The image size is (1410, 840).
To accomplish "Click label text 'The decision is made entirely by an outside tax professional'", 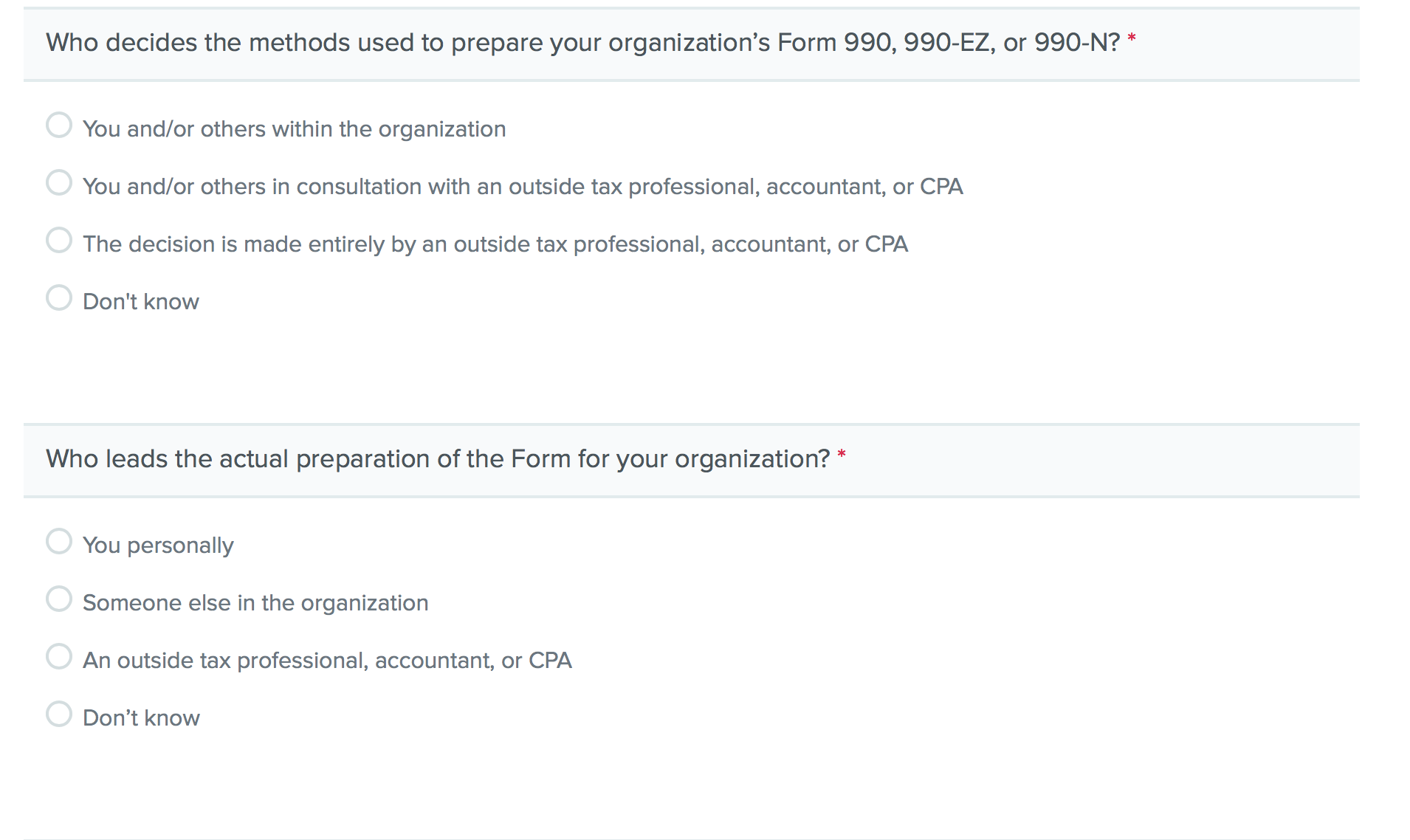I will coord(495,244).
